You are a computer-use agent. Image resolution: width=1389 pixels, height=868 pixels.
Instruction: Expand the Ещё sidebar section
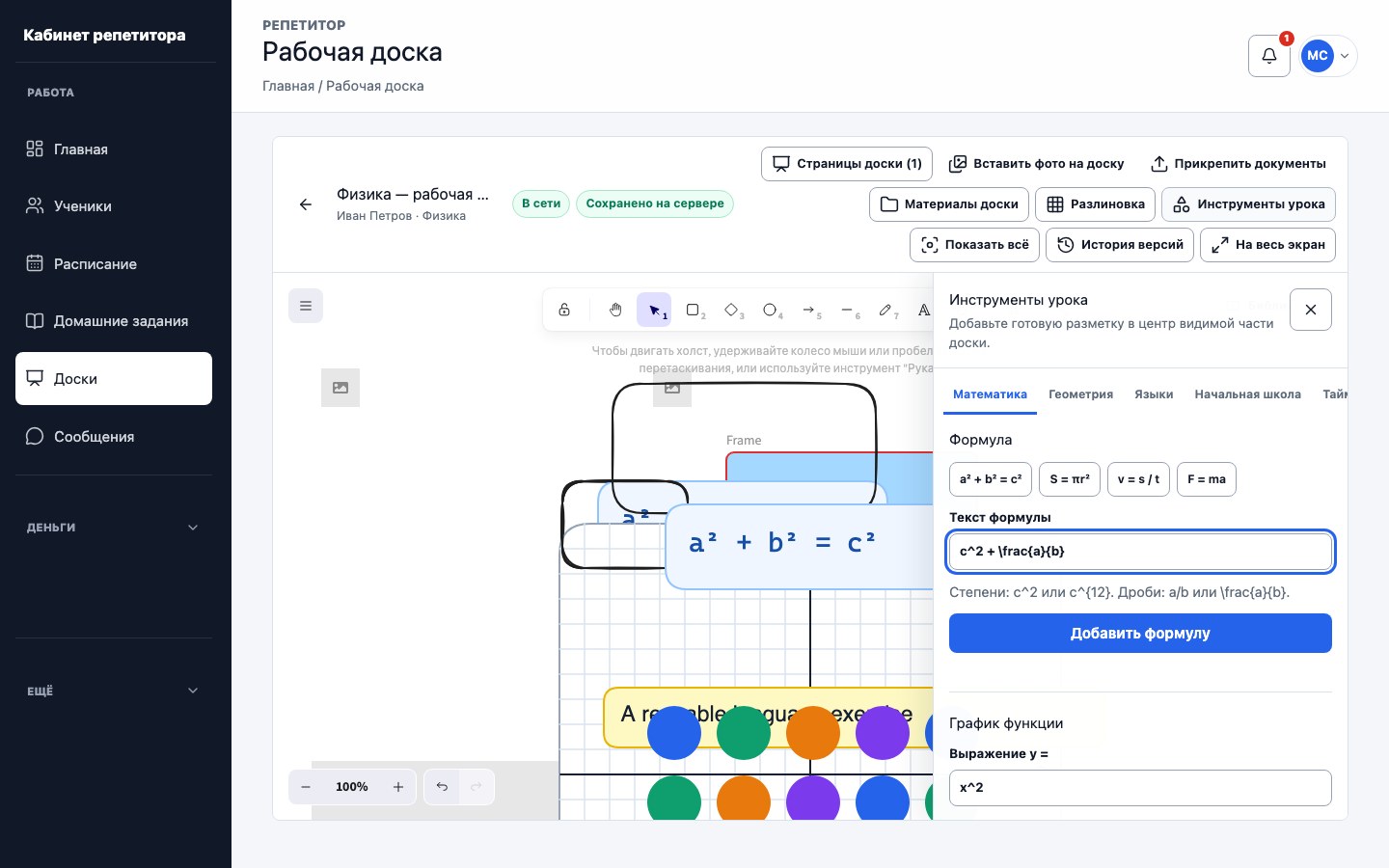click(114, 691)
